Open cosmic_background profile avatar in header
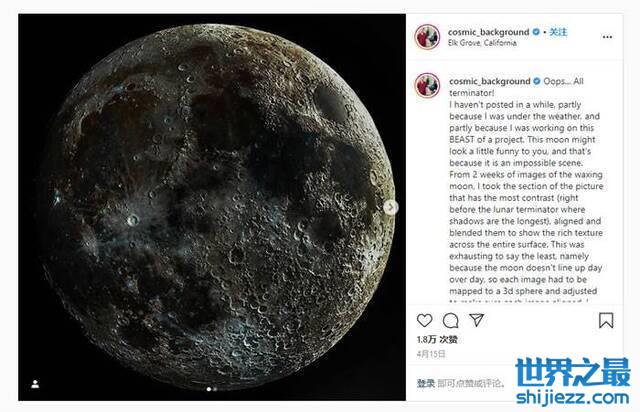This screenshot has width=640, height=412. click(x=427, y=37)
